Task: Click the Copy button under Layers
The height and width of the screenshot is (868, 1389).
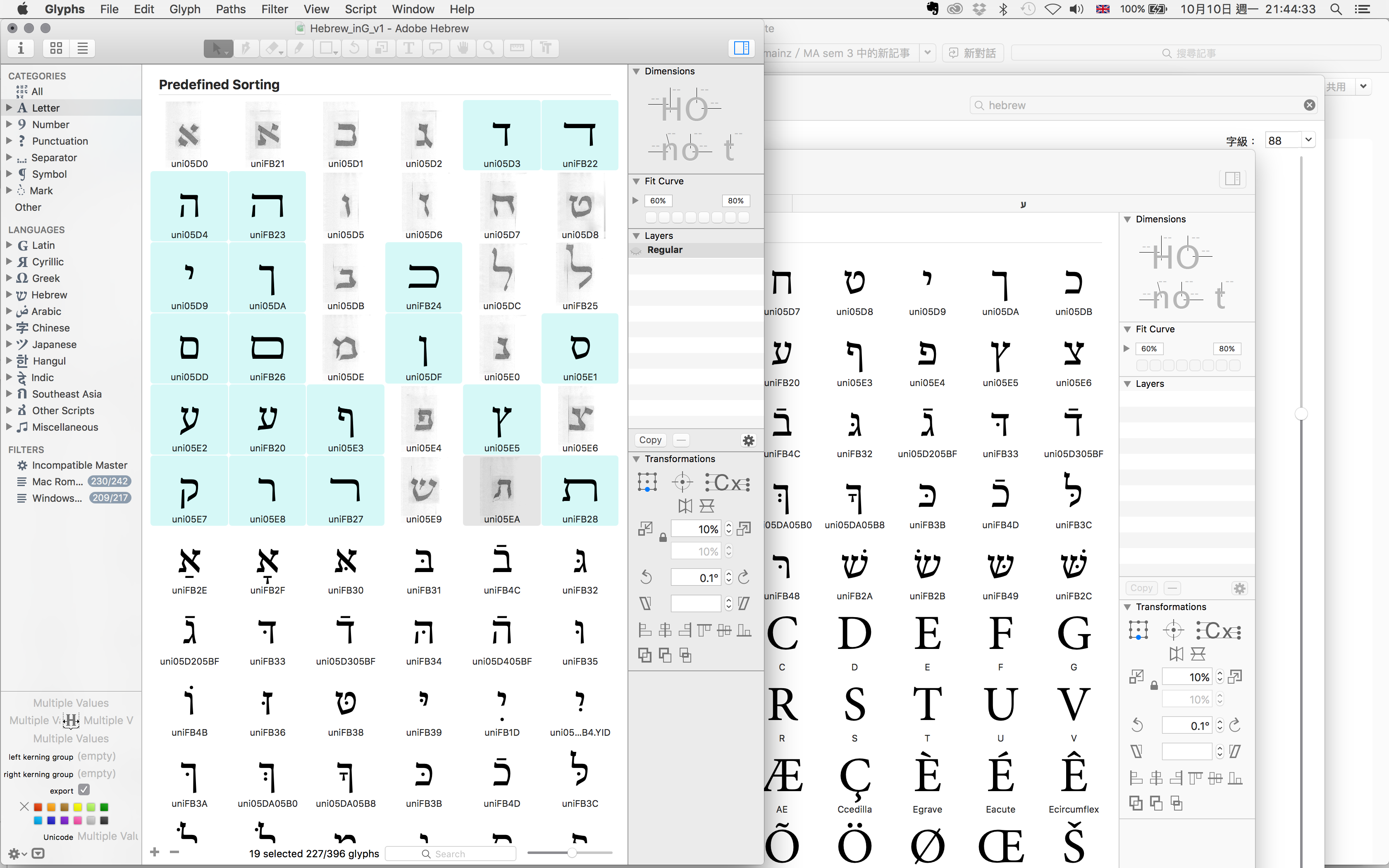Action: coord(650,440)
